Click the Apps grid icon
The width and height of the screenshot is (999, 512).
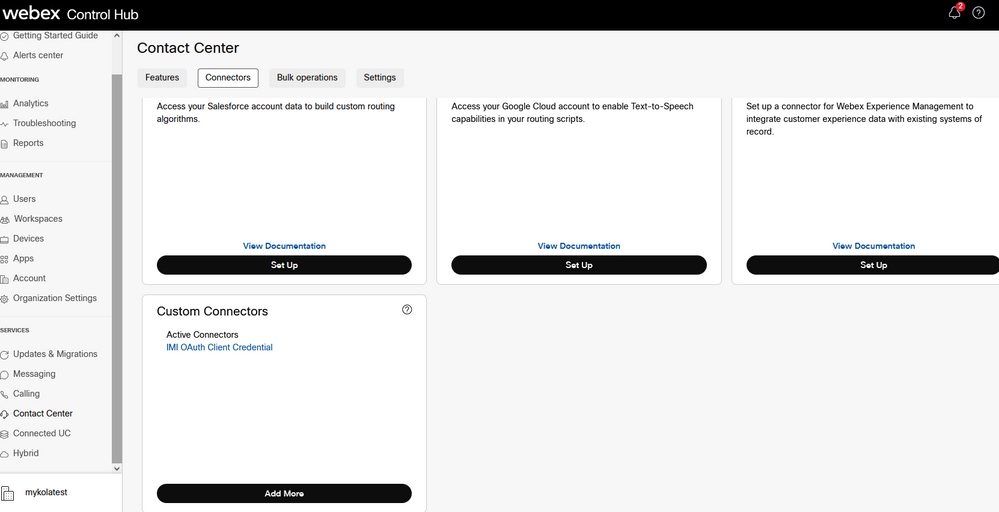click(4, 259)
